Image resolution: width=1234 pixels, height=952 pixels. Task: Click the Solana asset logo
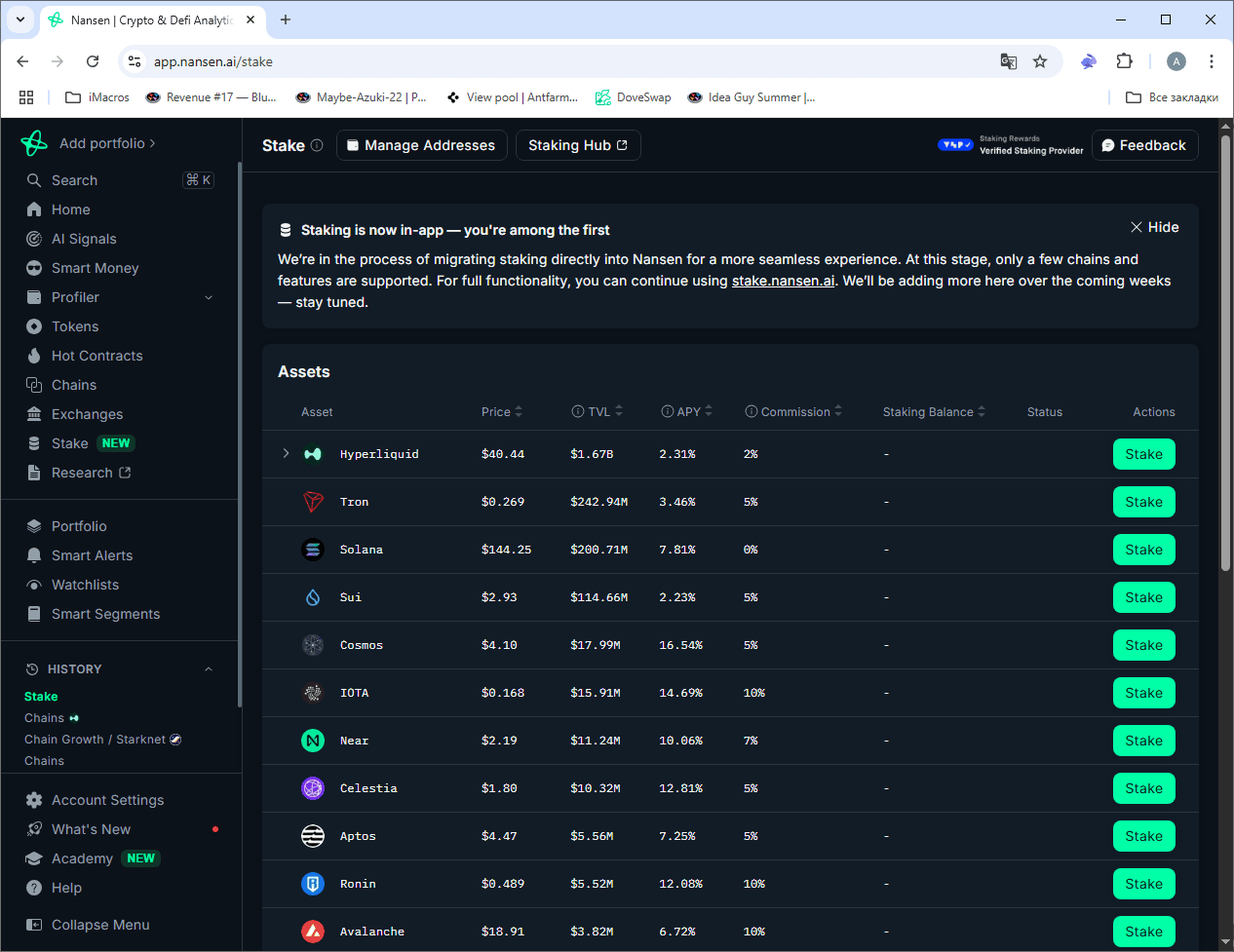tap(313, 550)
